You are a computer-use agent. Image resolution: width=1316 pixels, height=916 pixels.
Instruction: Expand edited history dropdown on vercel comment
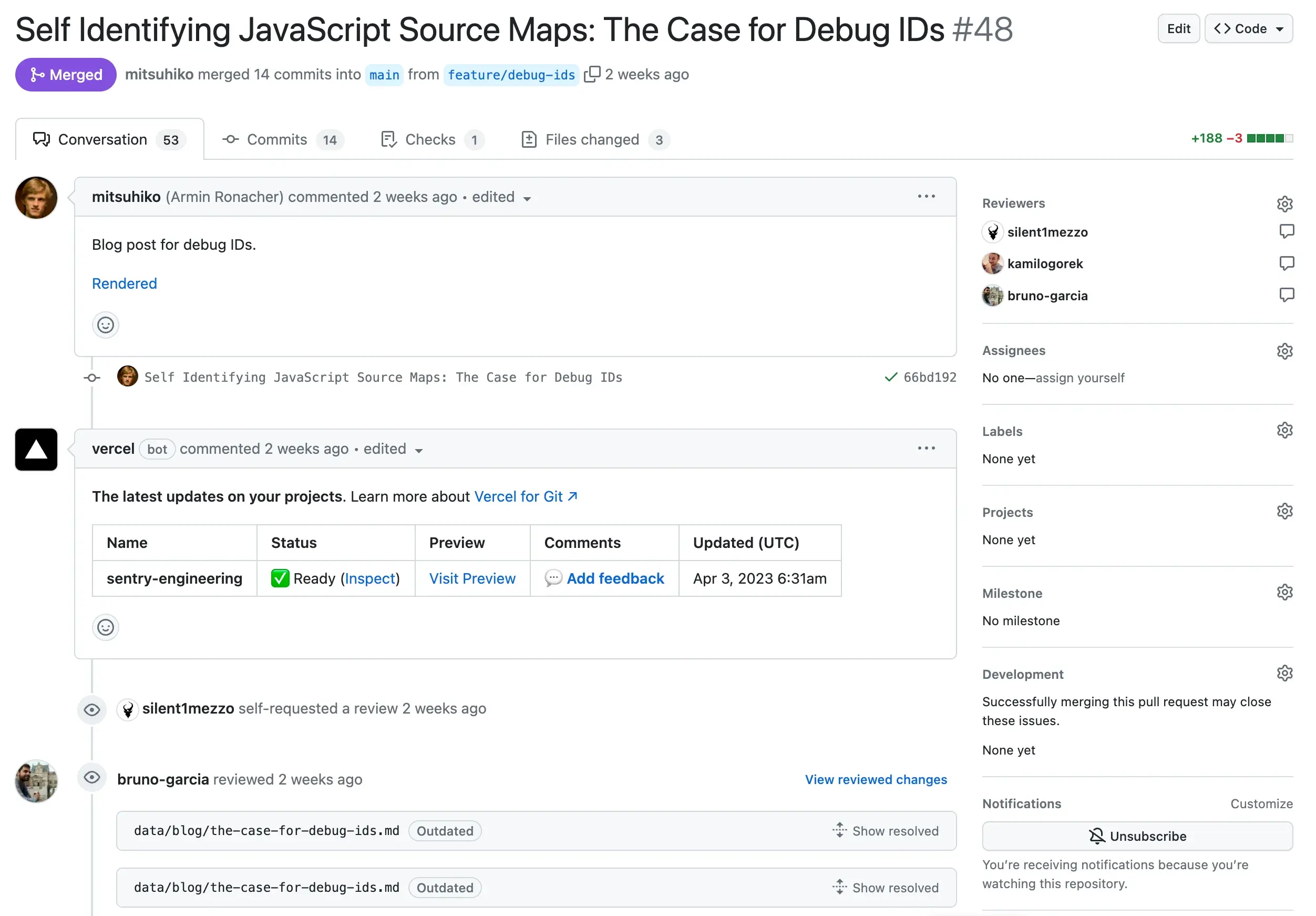pos(393,449)
